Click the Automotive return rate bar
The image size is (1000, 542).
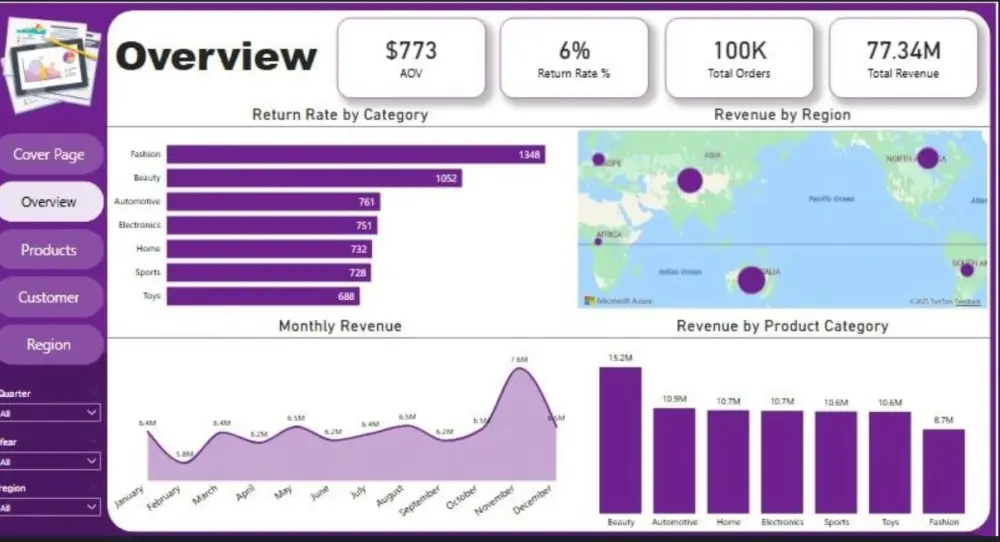[274, 201]
